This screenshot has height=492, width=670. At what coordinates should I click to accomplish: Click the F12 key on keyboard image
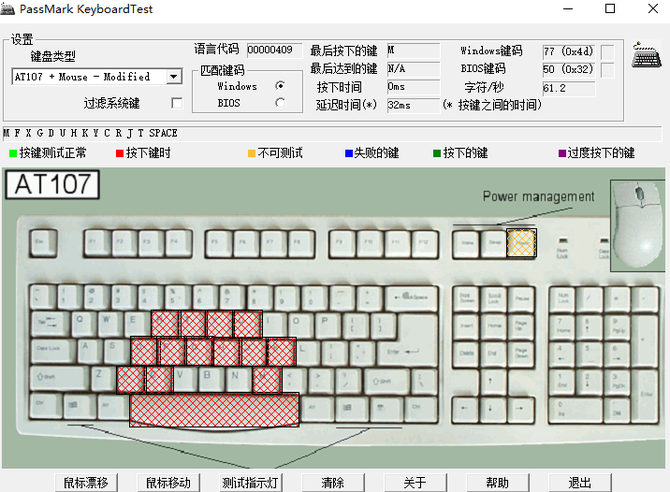coord(423,244)
